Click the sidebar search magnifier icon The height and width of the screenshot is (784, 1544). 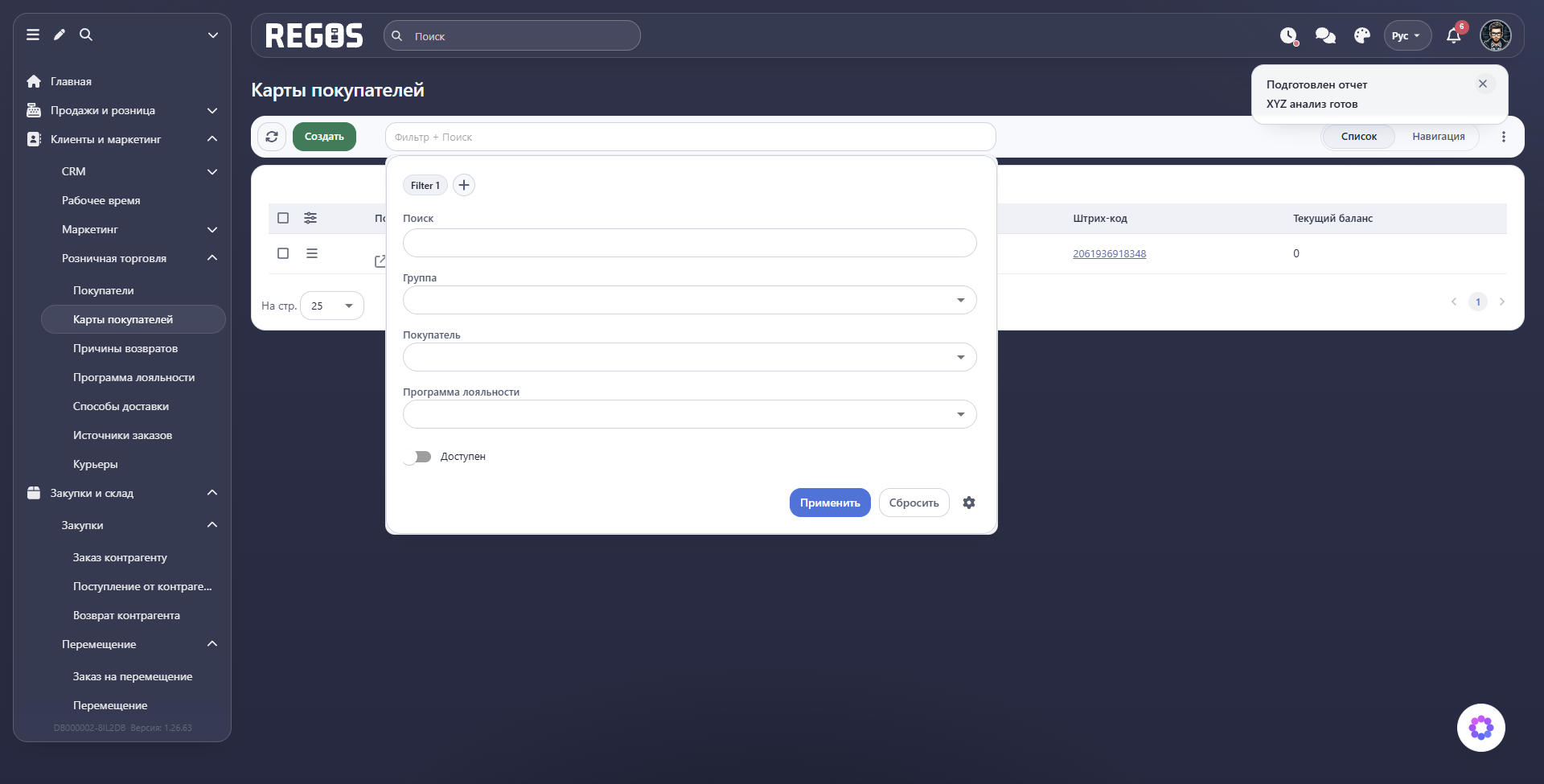point(86,35)
